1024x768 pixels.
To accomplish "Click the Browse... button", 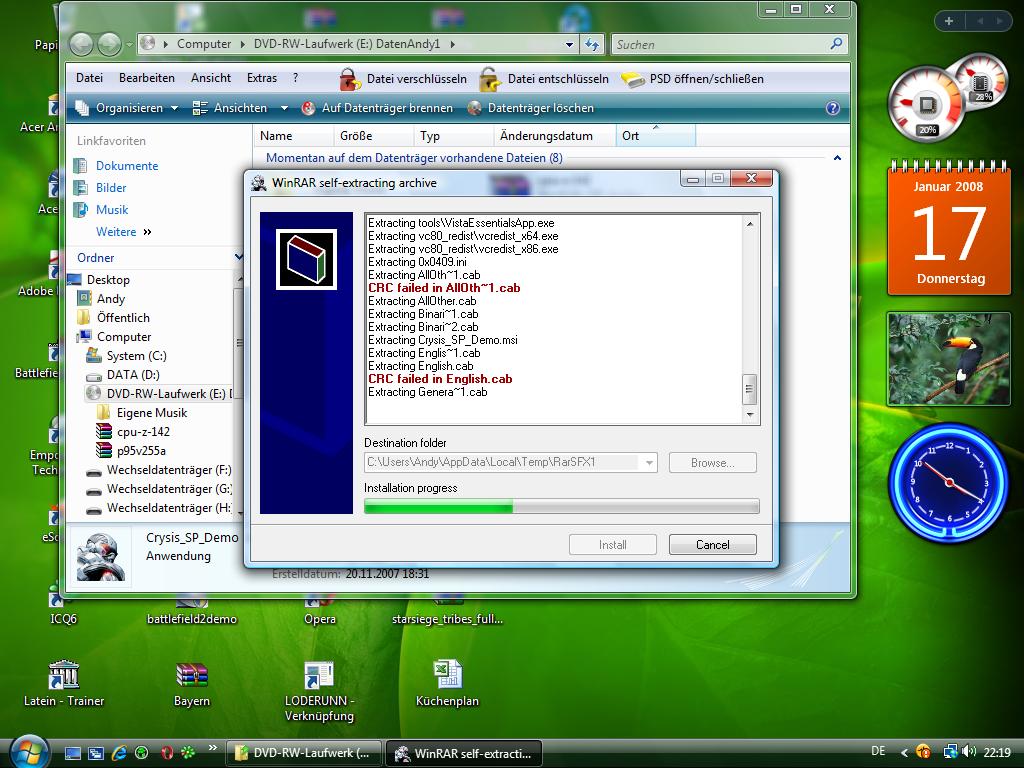I will (x=712, y=463).
